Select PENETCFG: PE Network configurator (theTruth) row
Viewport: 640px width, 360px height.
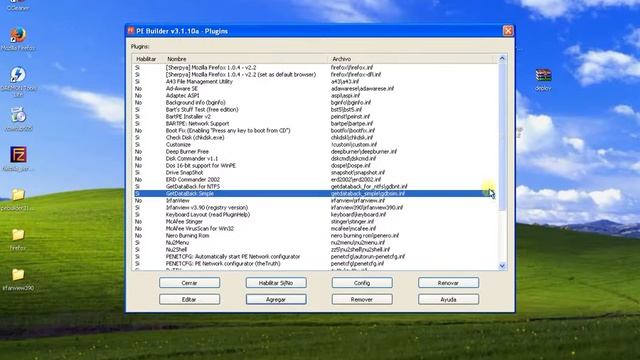316,263
